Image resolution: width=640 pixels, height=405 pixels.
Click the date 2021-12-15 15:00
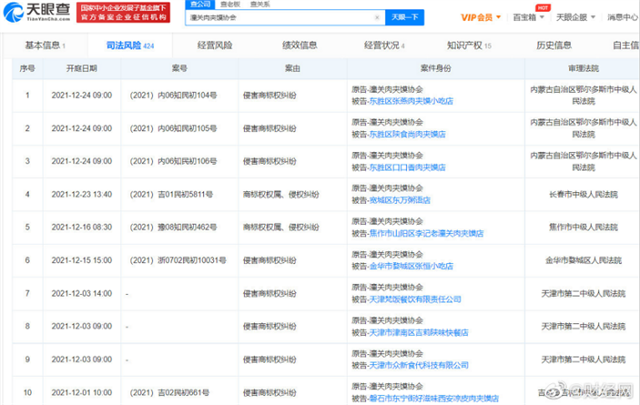(82, 260)
